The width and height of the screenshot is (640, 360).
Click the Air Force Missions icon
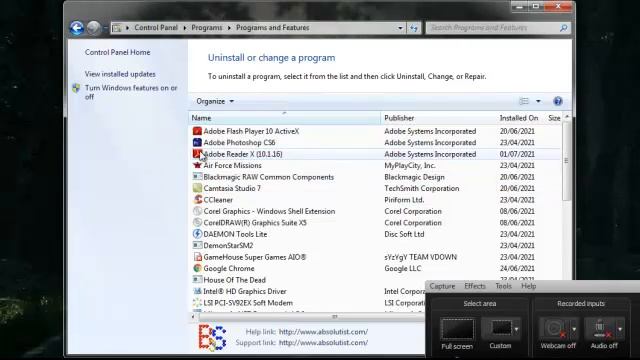pos(197,165)
